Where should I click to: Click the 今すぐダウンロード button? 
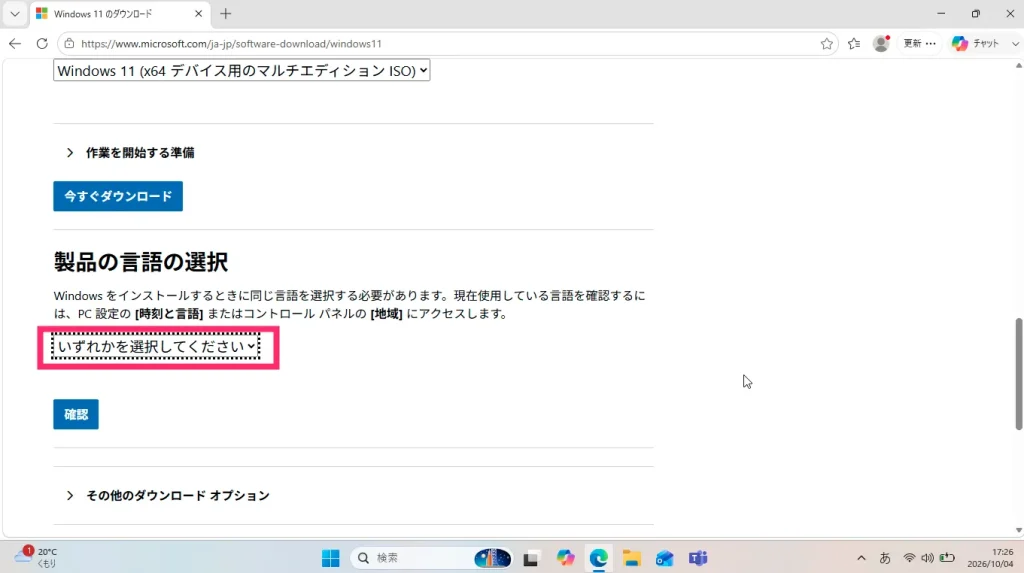point(118,196)
